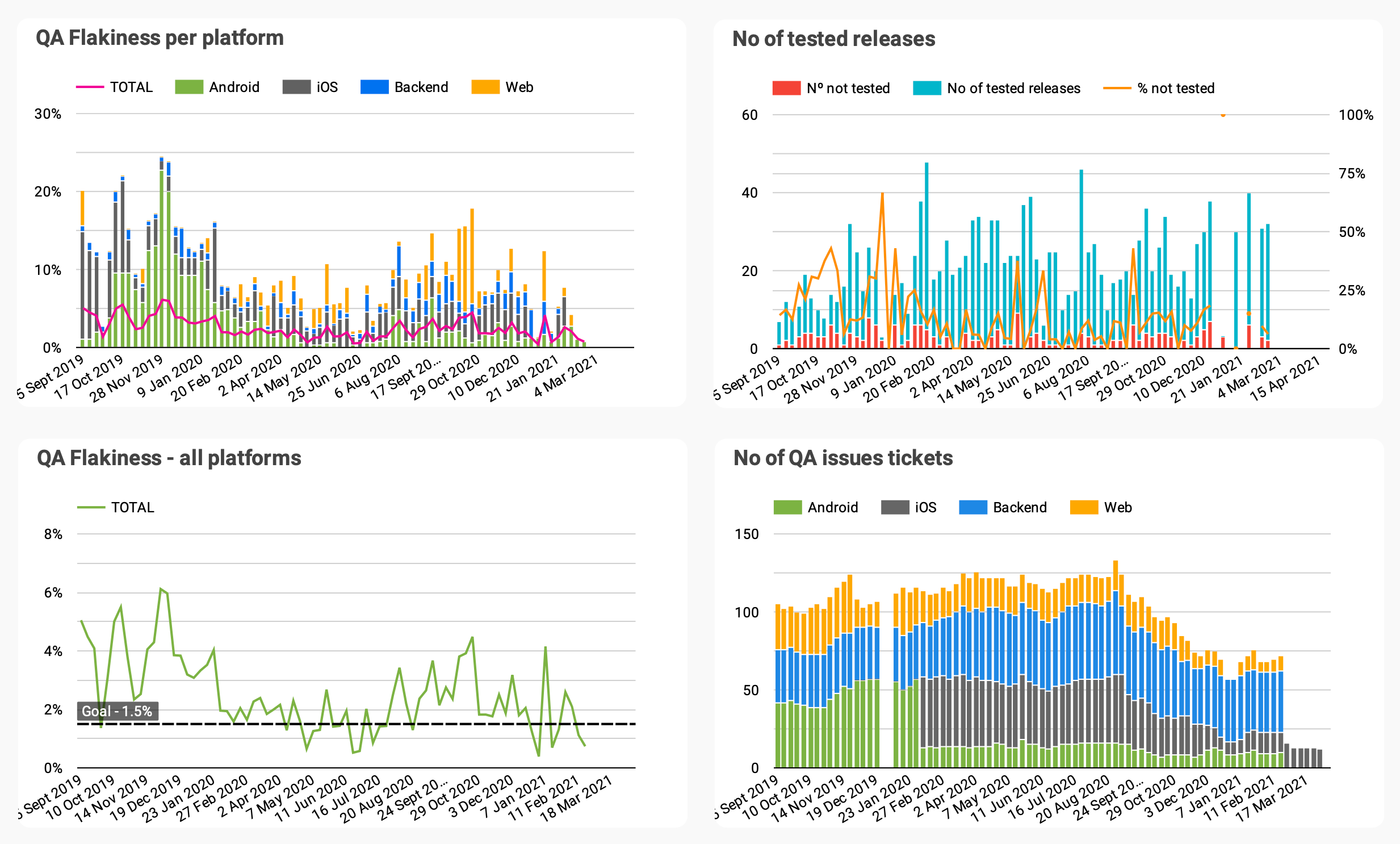Click '4 Mar 2021' date label in per platform chart
The width and height of the screenshot is (1400, 844).
click(567, 376)
